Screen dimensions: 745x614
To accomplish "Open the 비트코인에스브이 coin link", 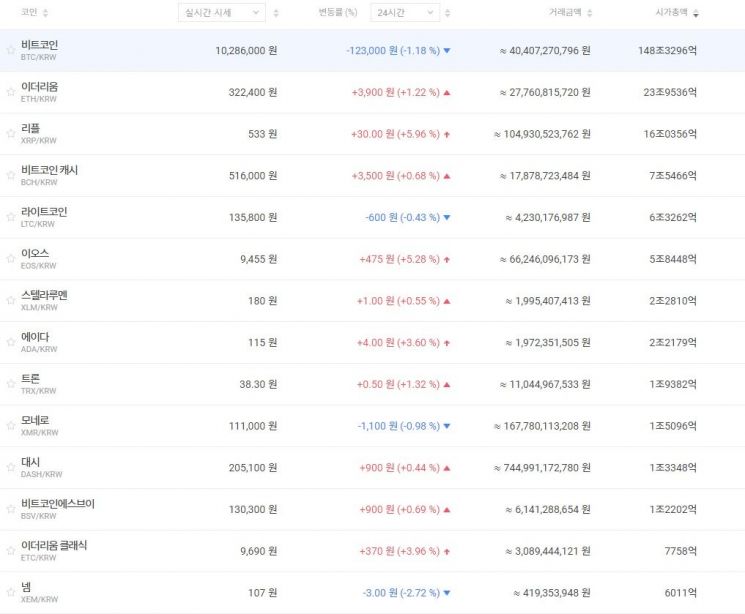I will (x=58, y=504).
